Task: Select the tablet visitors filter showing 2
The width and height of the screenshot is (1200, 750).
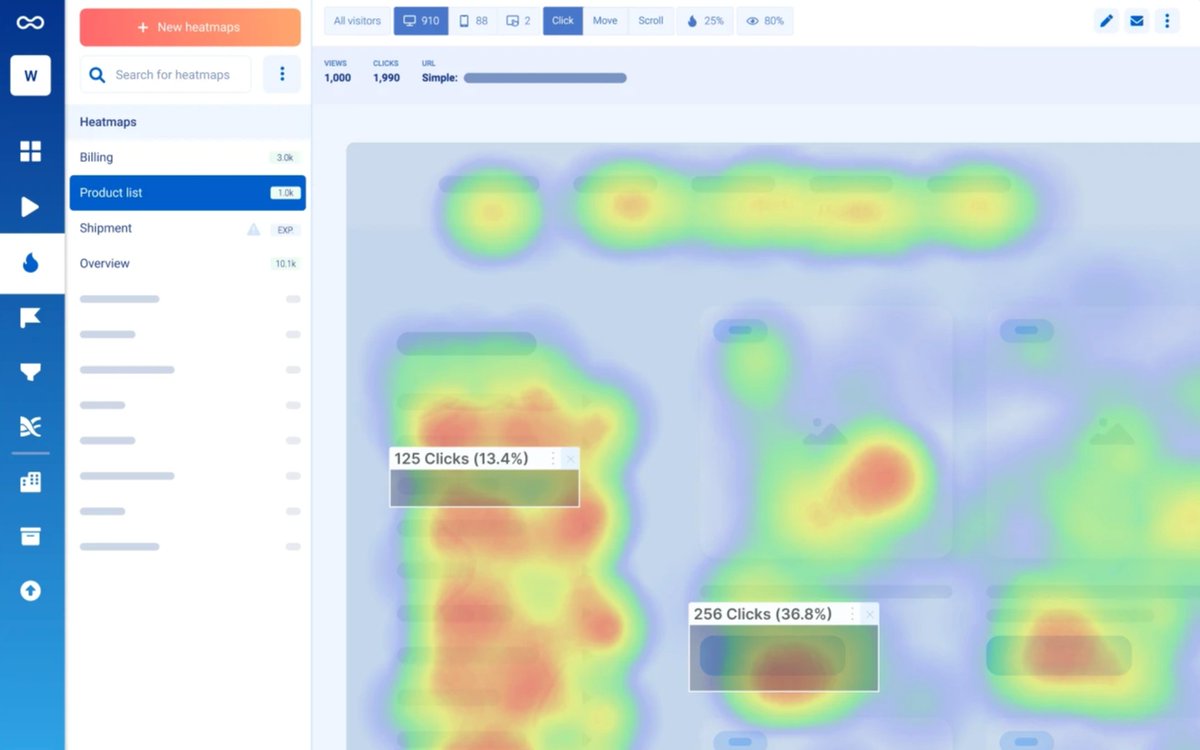Action: click(x=518, y=20)
